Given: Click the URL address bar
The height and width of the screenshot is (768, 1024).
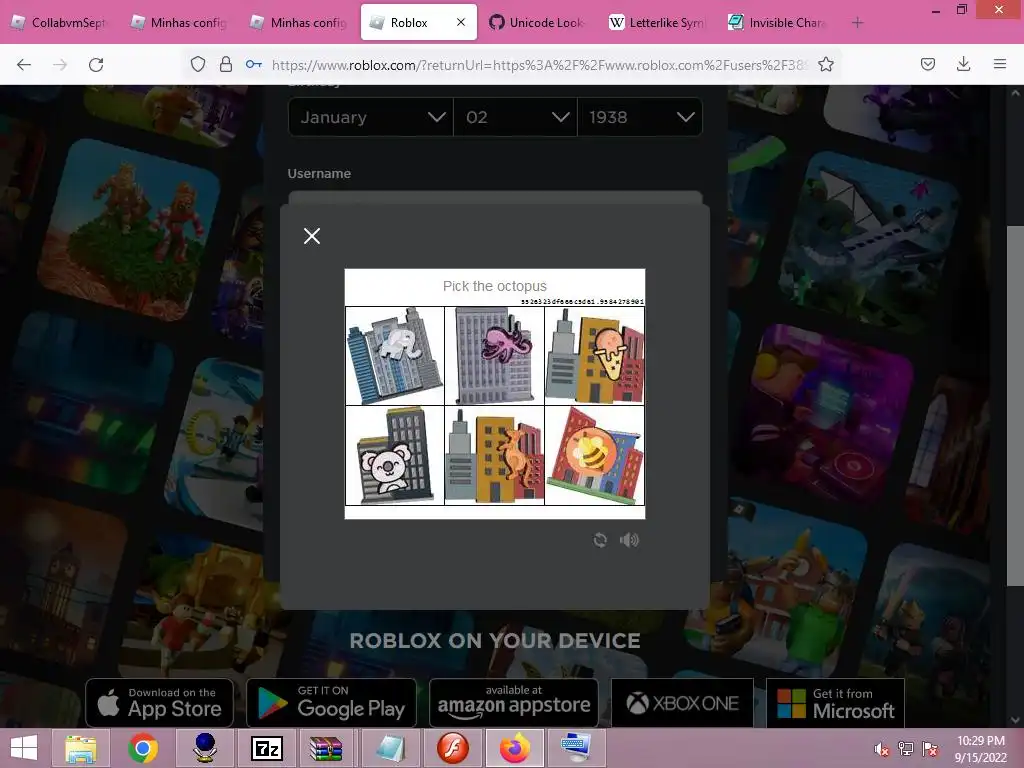Looking at the screenshot, I should pyautogui.click(x=539, y=65).
